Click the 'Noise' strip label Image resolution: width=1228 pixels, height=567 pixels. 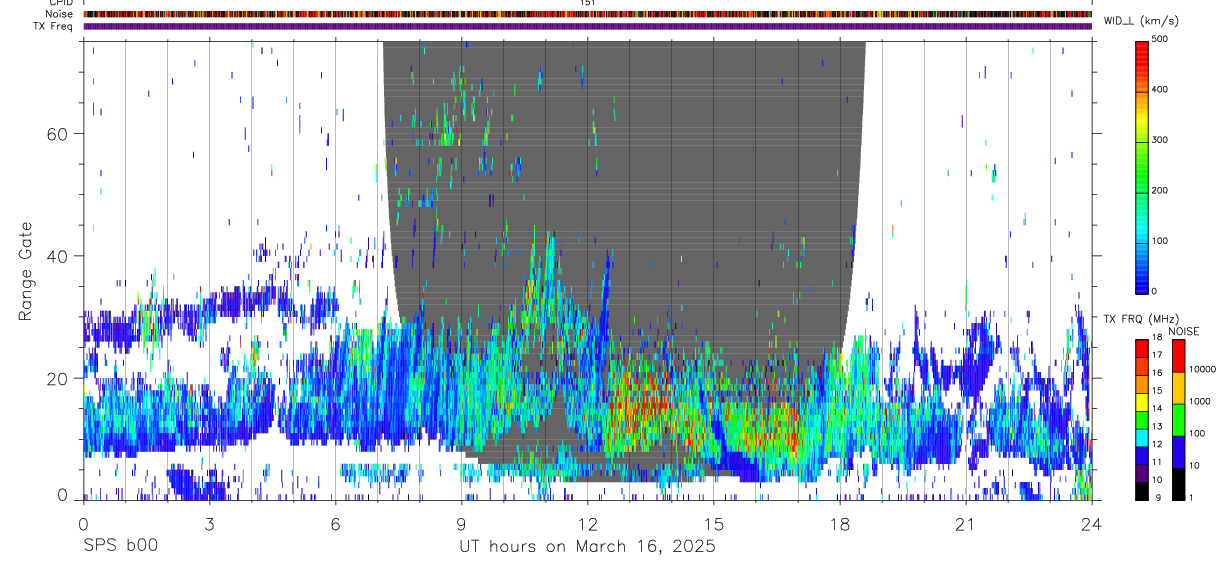click(60, 14)
